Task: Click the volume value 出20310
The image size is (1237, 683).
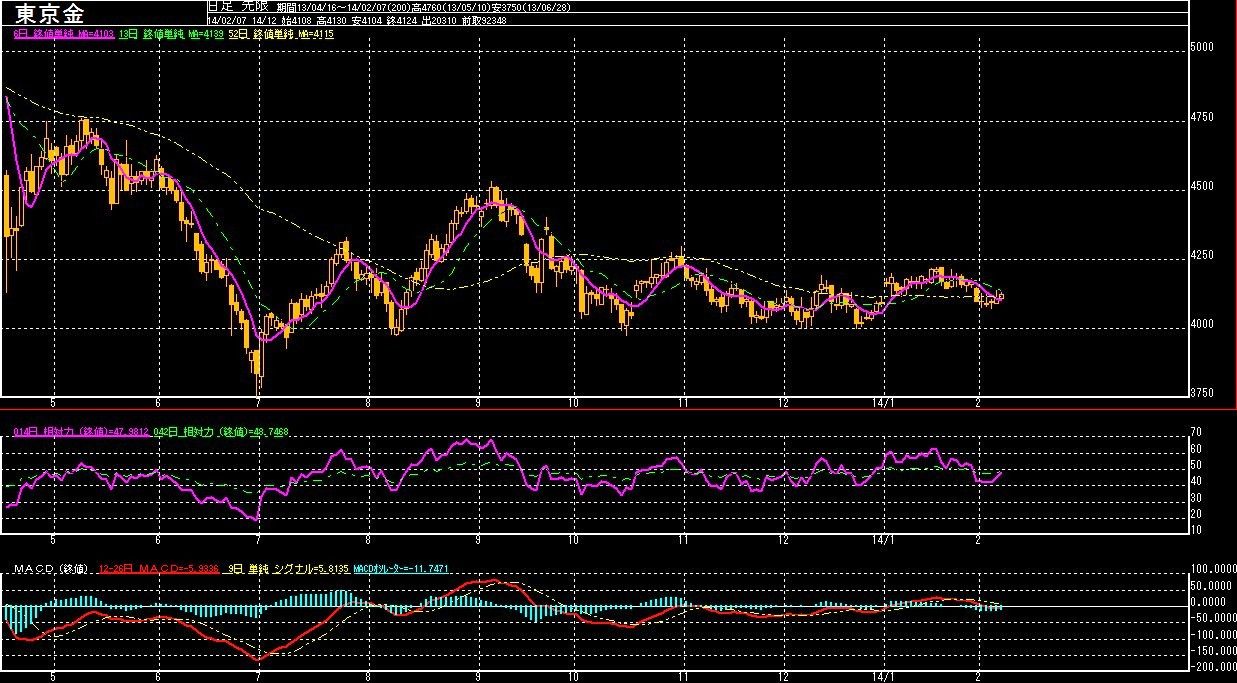Action: 438,21
